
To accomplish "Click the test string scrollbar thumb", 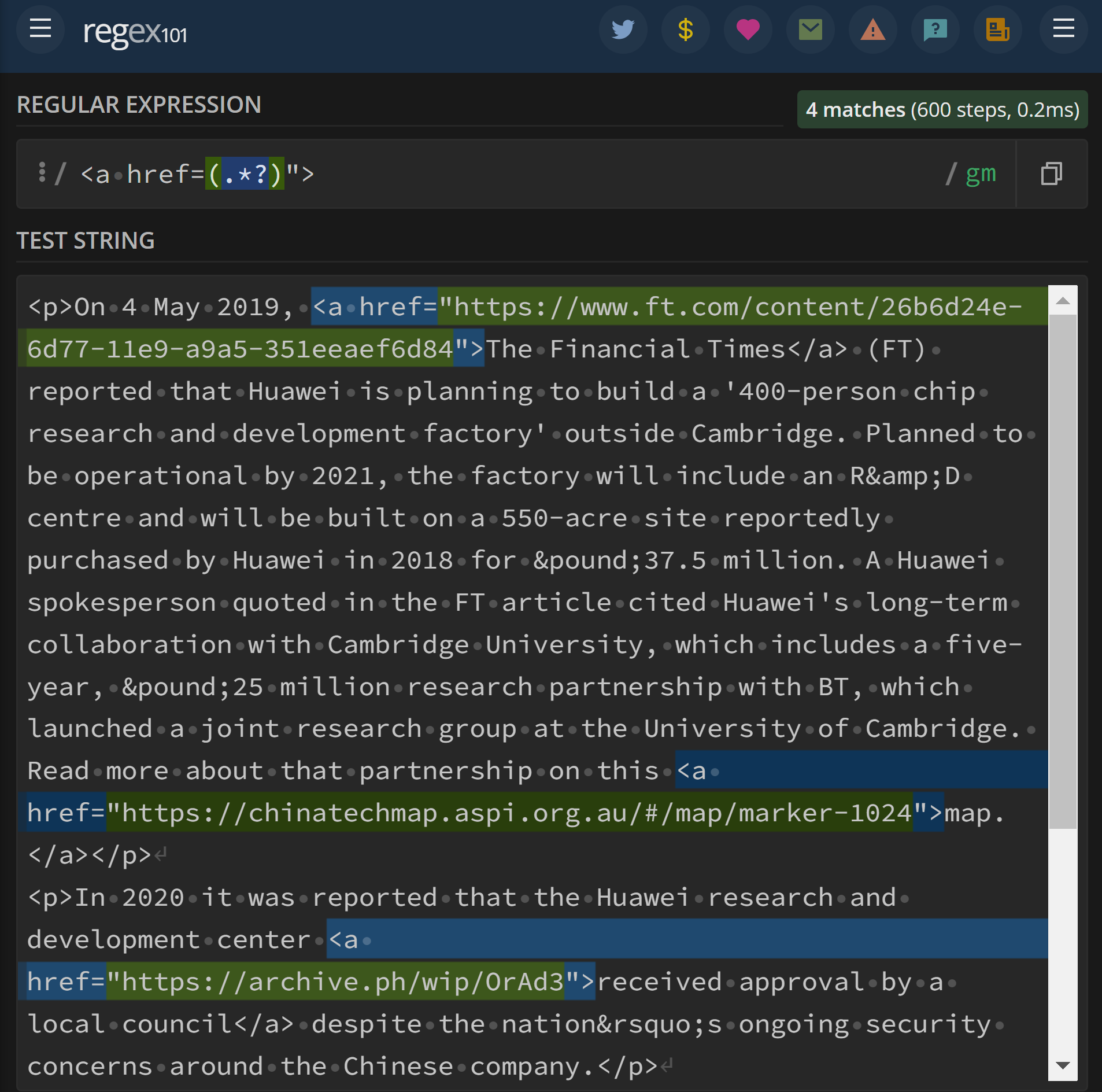I will point(1063,571).
